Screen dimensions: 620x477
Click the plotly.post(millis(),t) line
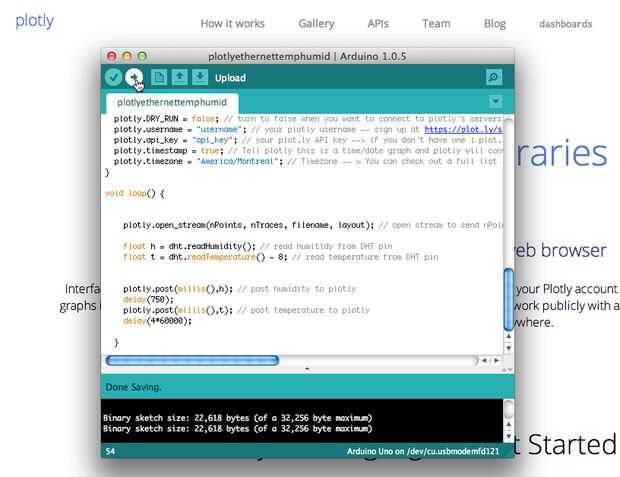[x=246, y=310]
